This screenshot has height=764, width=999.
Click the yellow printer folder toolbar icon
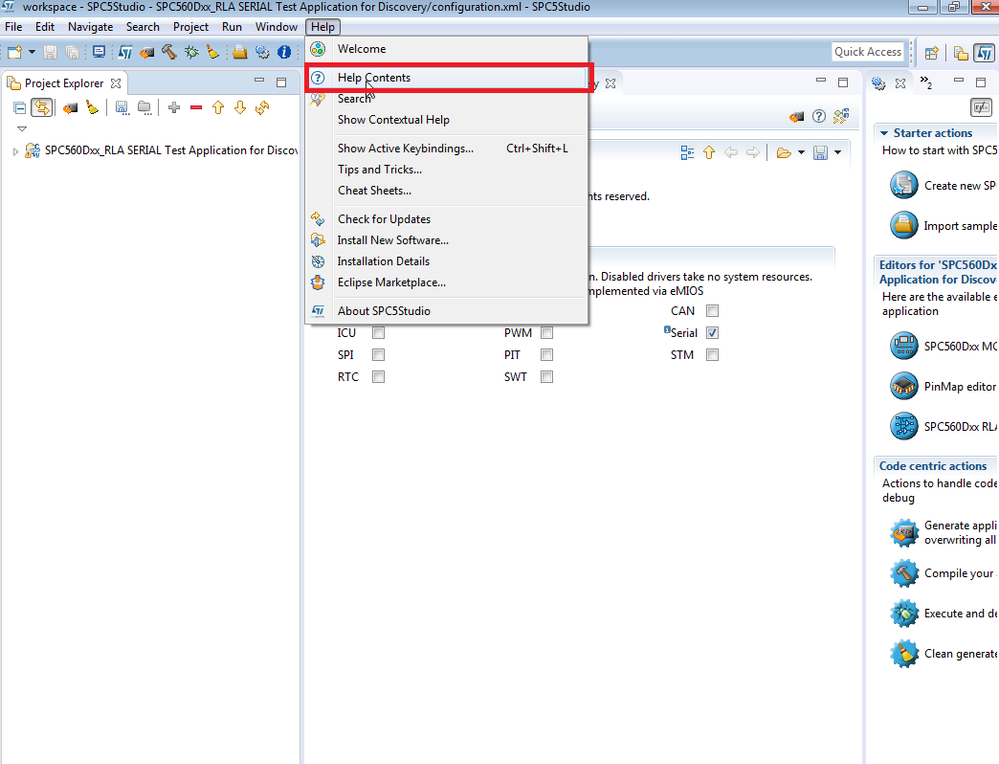[x=240, y=52]
